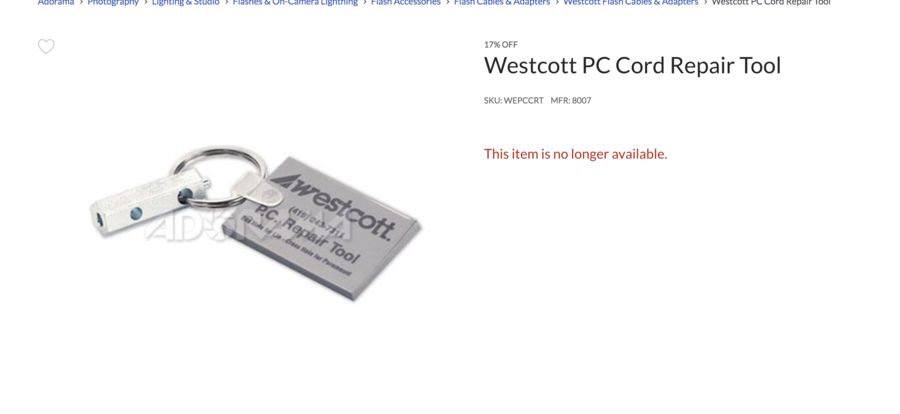Click the chevron before Flash Accessories

[364, 2]
